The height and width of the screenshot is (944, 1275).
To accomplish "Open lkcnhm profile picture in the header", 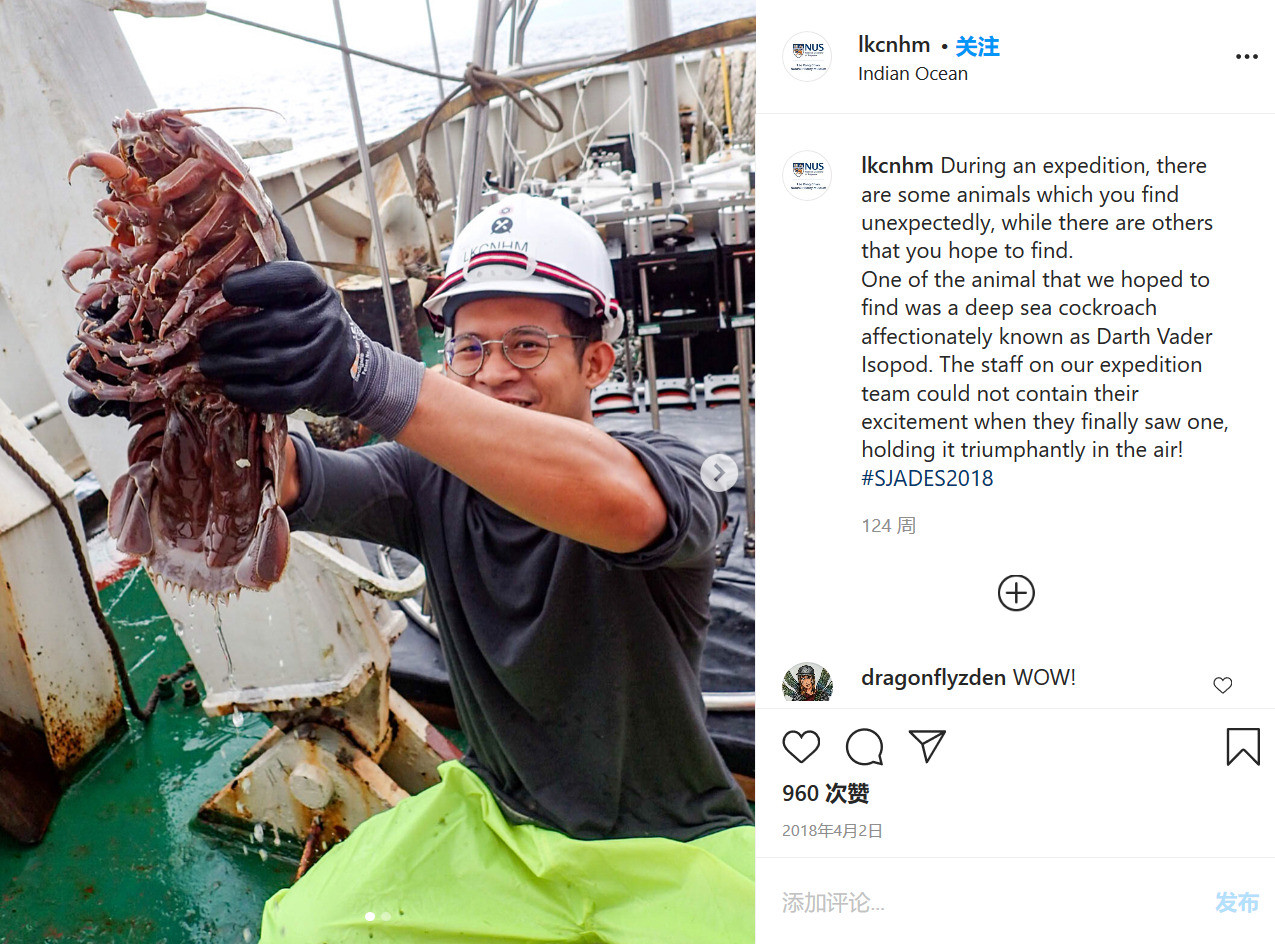I will coord(807,57).
